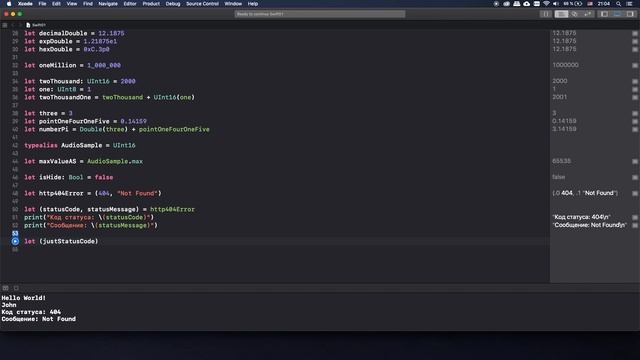Click the 'let http404Error' tuple line
640x360 pixels.
pos(93,193)
